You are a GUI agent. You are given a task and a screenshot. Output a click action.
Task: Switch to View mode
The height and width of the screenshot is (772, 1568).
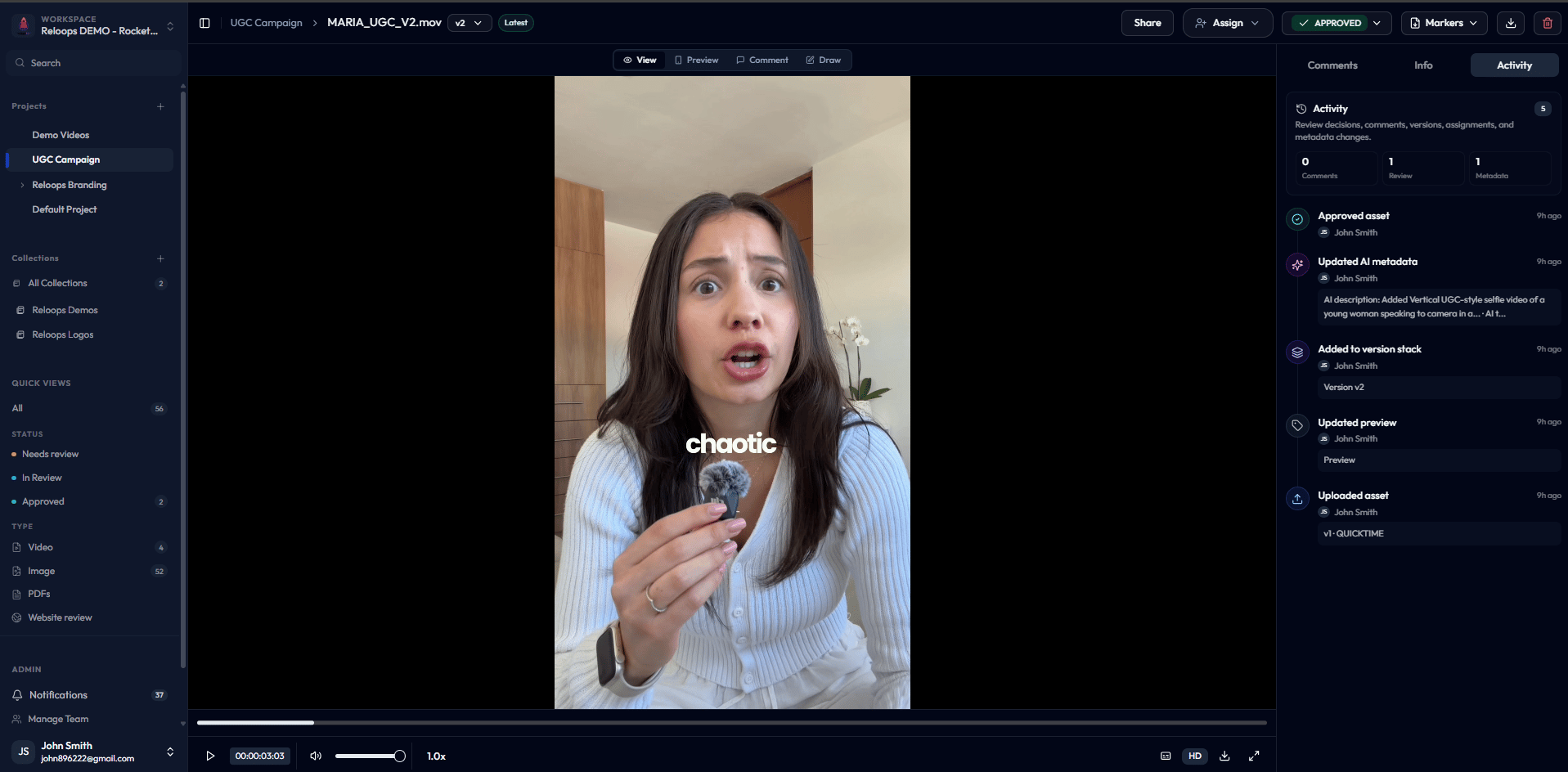click(x=640, y=60)
